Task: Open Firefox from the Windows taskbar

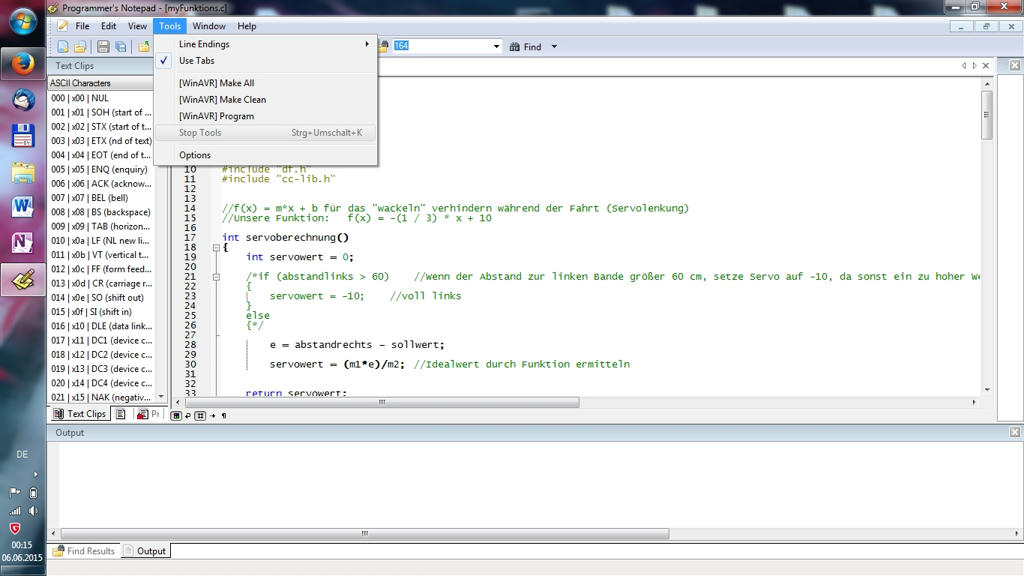Action: (23, 64)
